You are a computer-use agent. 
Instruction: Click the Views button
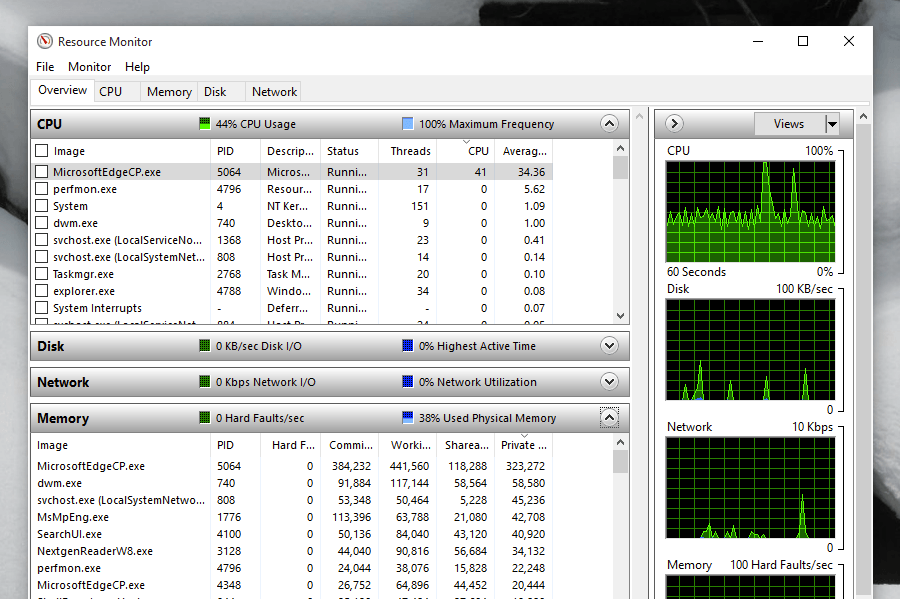(789, 123)
